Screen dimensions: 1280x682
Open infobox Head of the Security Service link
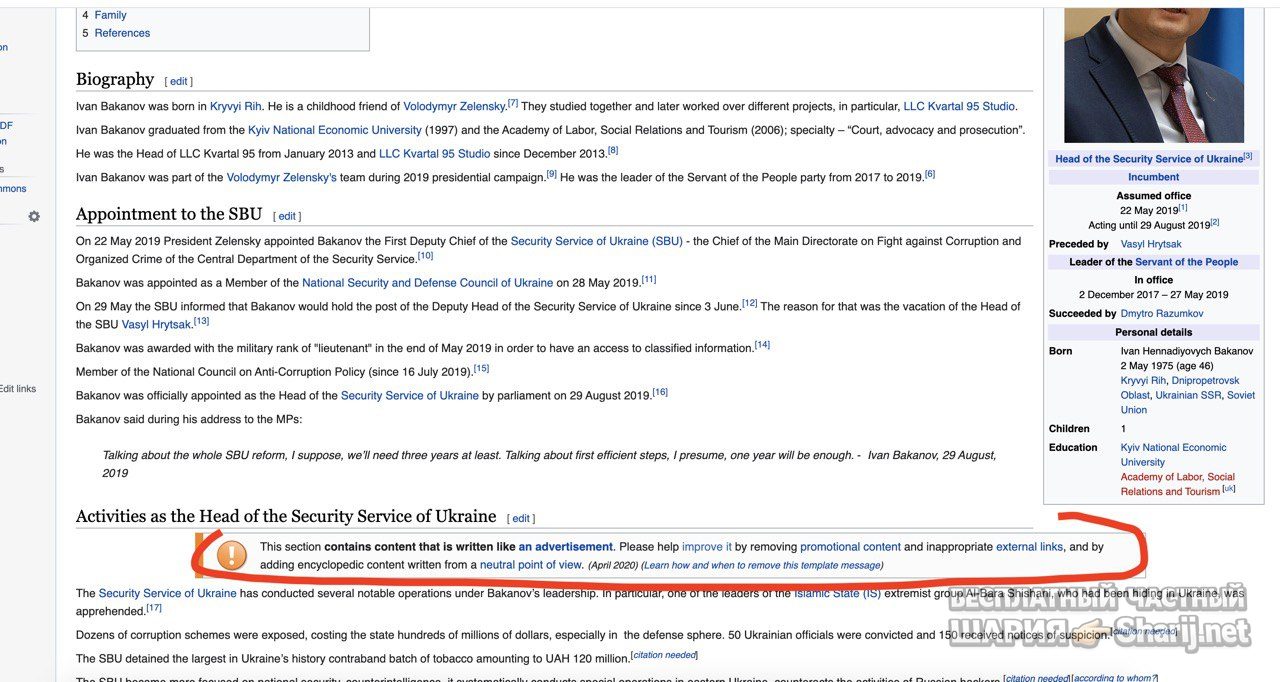1149,159
